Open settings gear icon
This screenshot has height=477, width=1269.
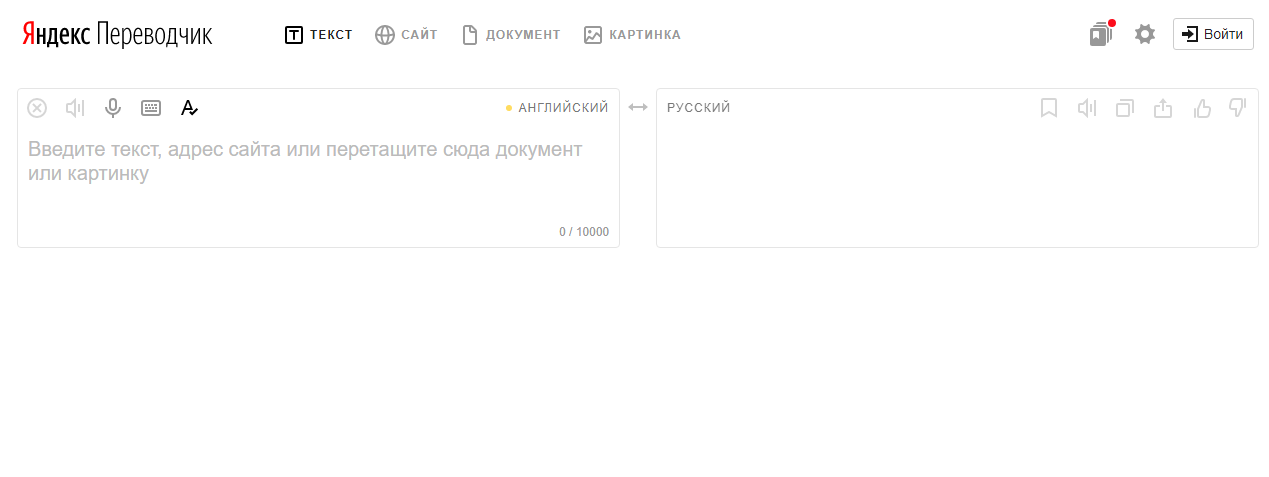(1145, 34)
